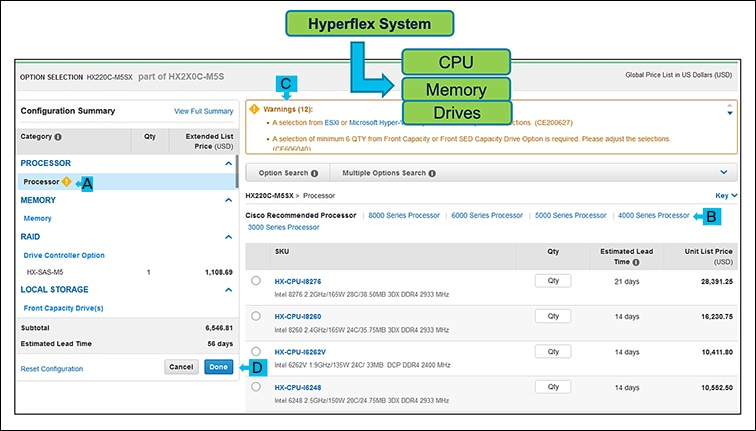Screen dimensions: 756x431
Task: Select the HX-CPU-I8260 radio button
Action: tap(256, 316)
